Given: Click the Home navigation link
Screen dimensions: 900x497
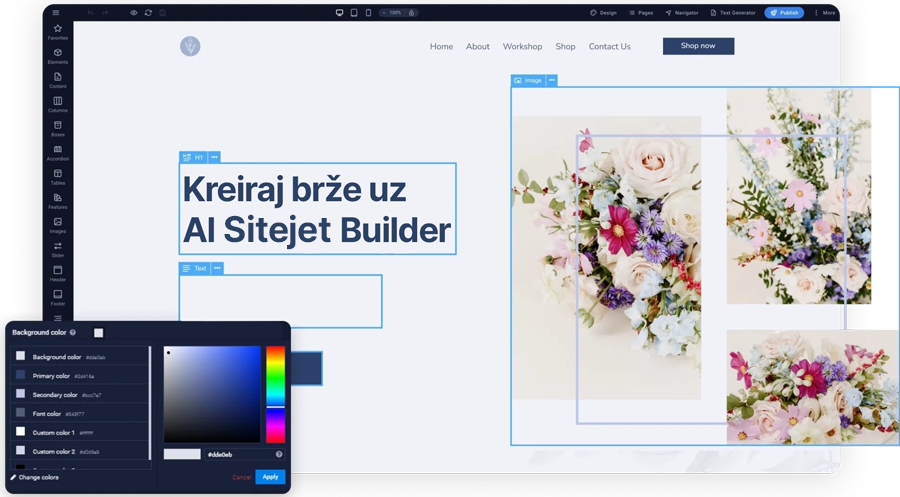Looking at the screenshot, I should pos(441,46).
